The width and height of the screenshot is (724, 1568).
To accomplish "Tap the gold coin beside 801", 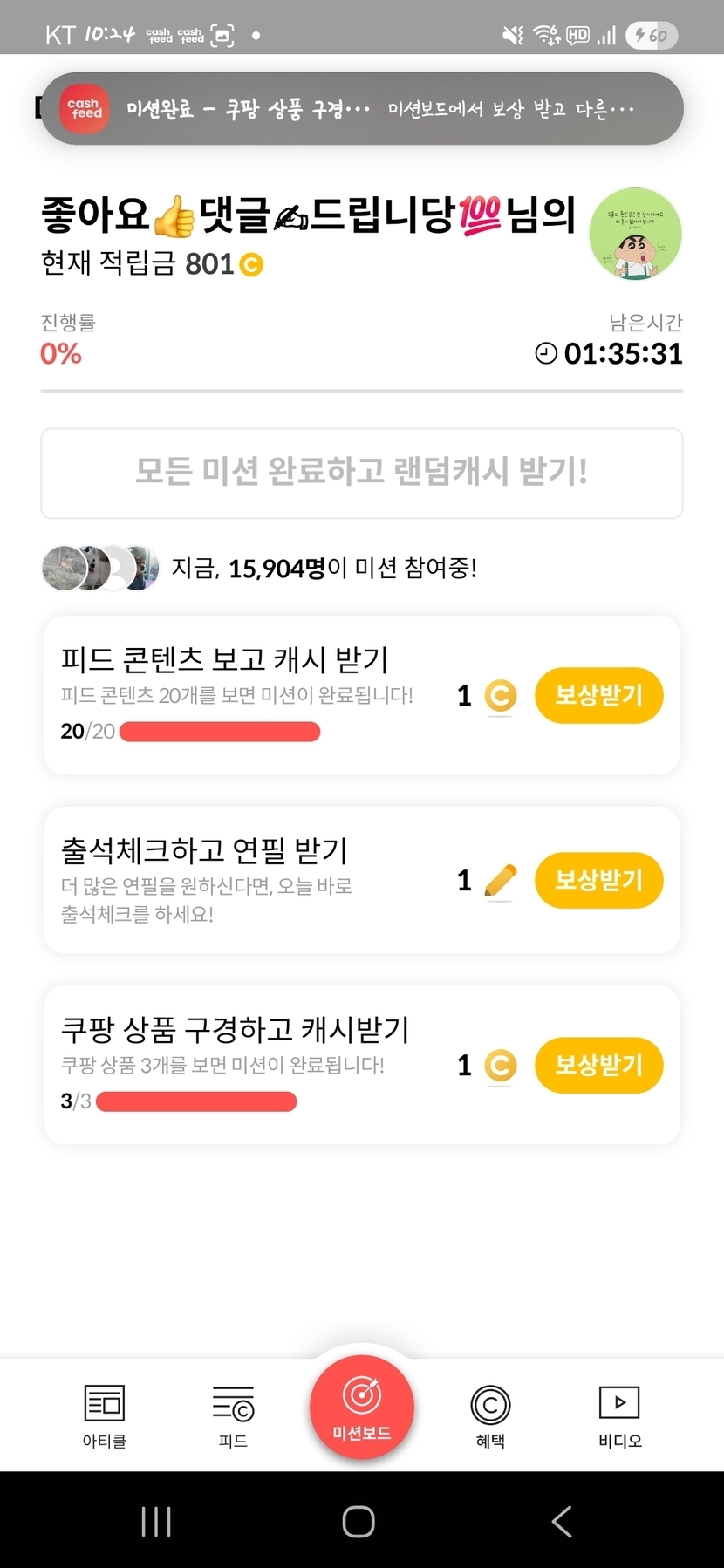I will (x=251, y=264).
